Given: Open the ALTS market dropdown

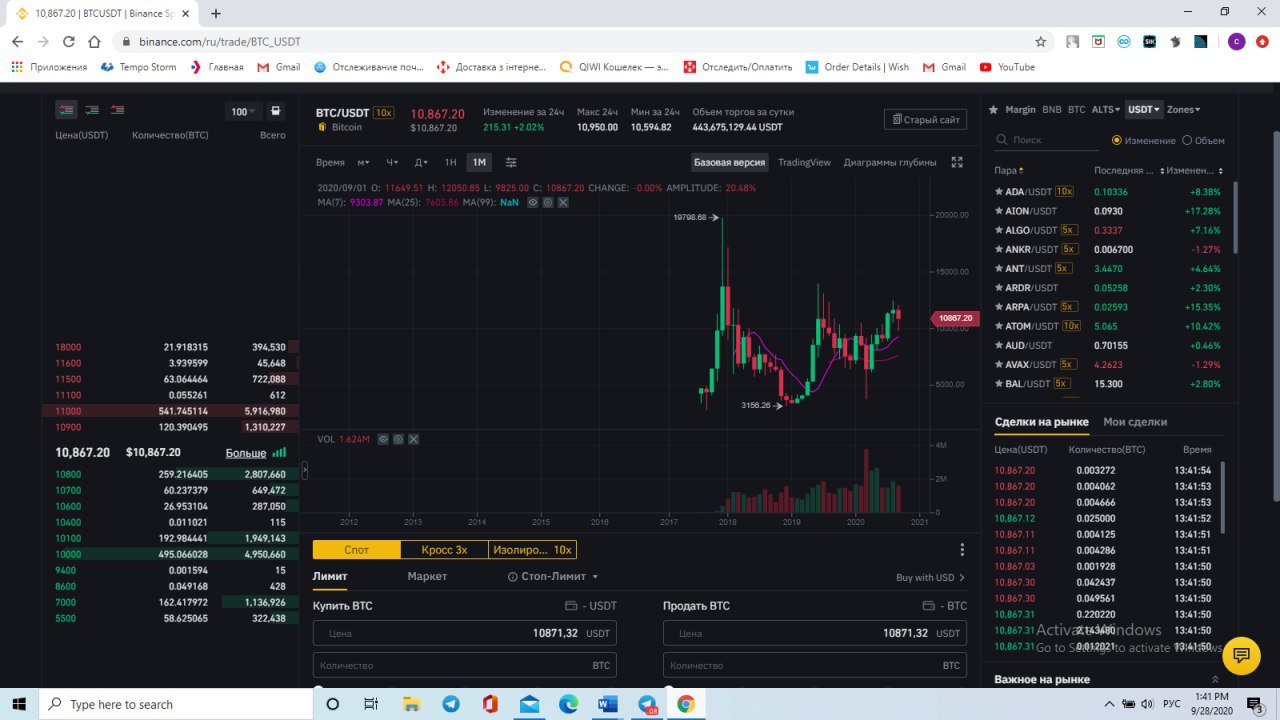Looking at the screenshot, I should (1107, 109).
